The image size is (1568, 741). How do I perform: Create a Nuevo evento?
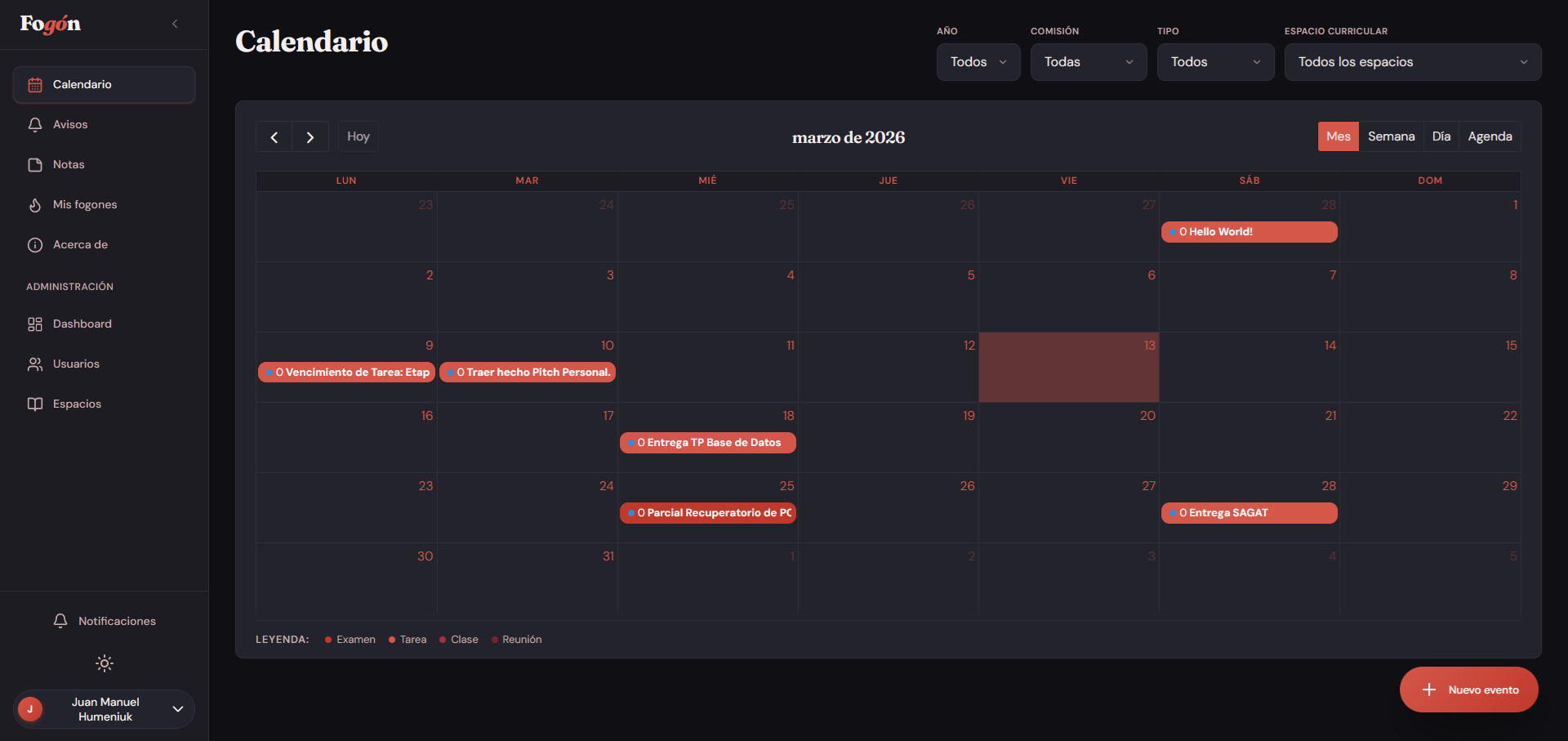[1468, 690]
